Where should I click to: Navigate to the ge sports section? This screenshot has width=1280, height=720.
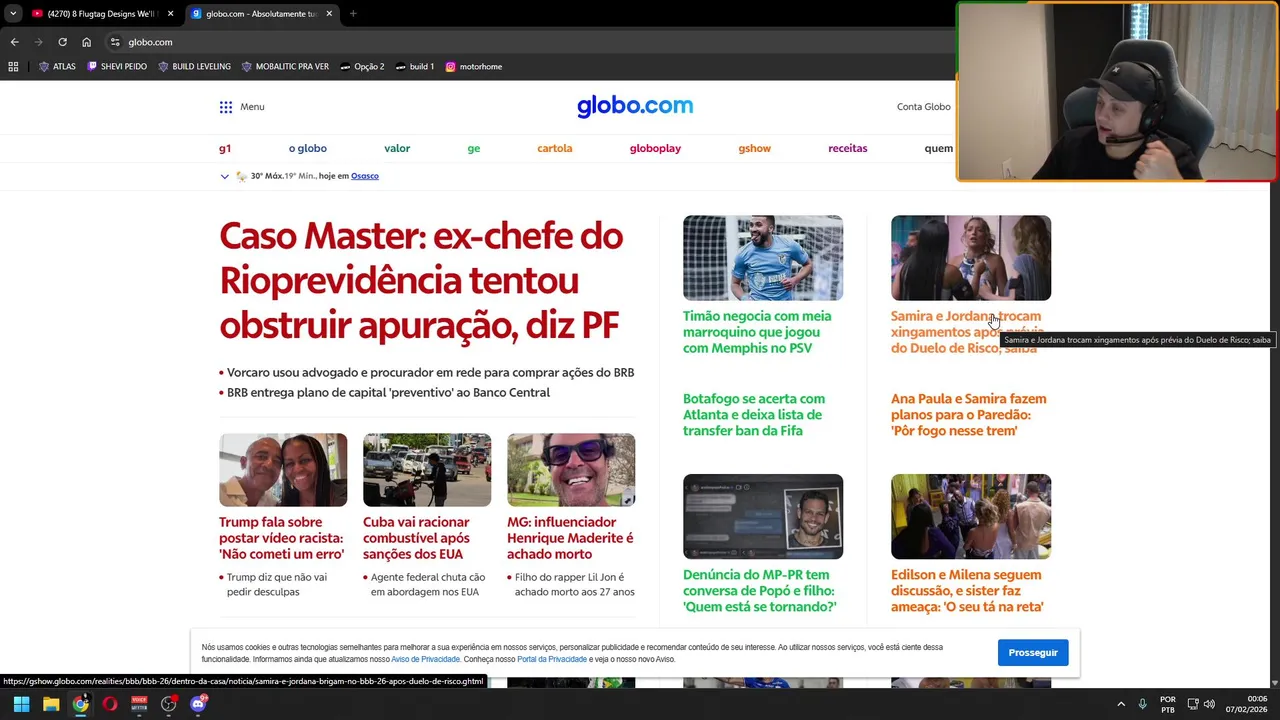tap(474, 148)
